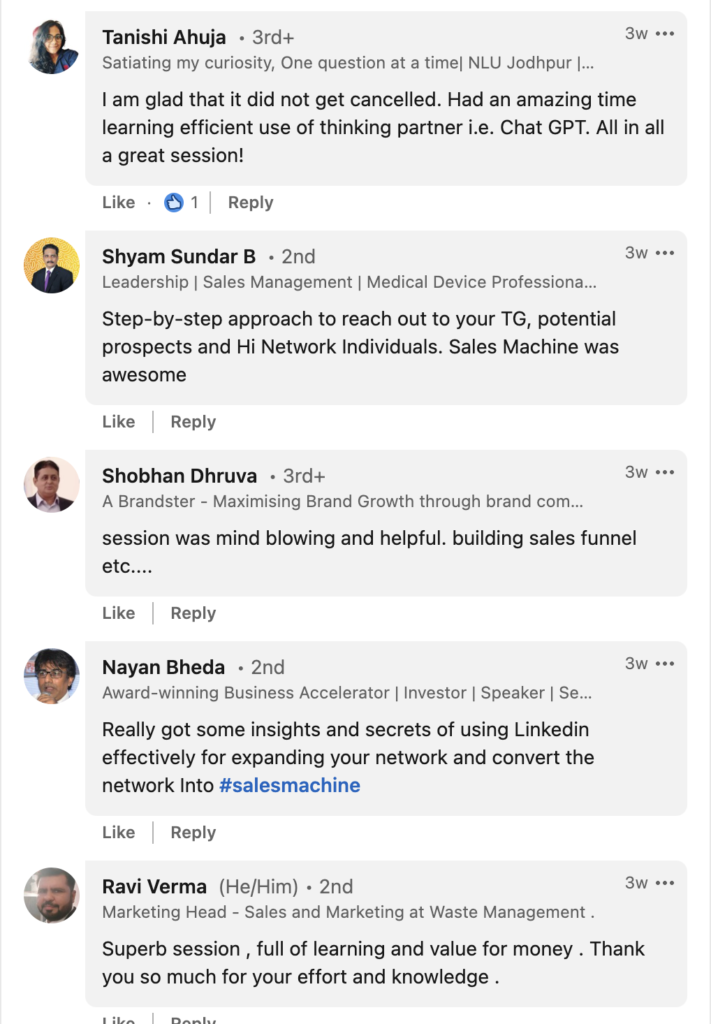Open the three-dot menu on Tanishi Ahuja's comment

(665, 34)
